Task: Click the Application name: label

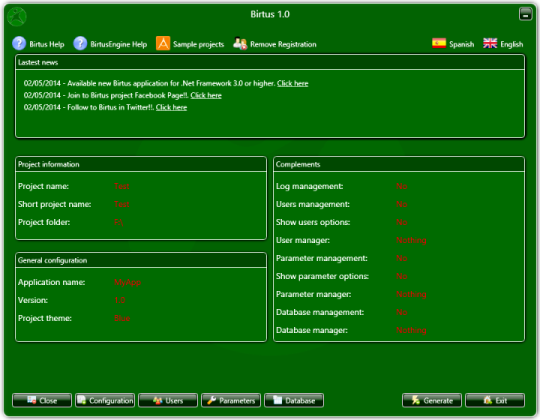Action: [x=51, y=282]
